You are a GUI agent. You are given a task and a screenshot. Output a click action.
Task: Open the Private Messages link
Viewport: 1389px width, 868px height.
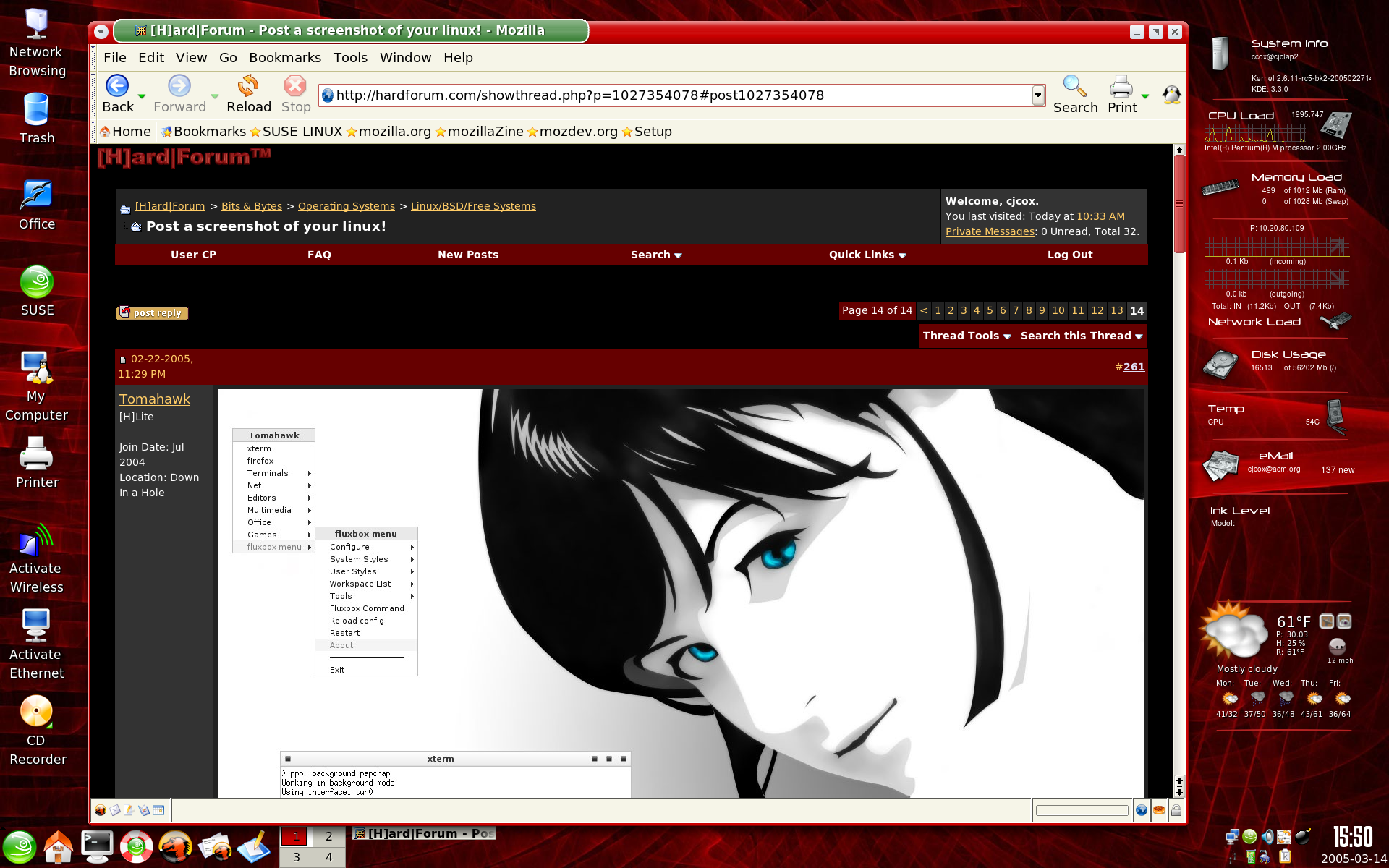[x=990, y=231]
